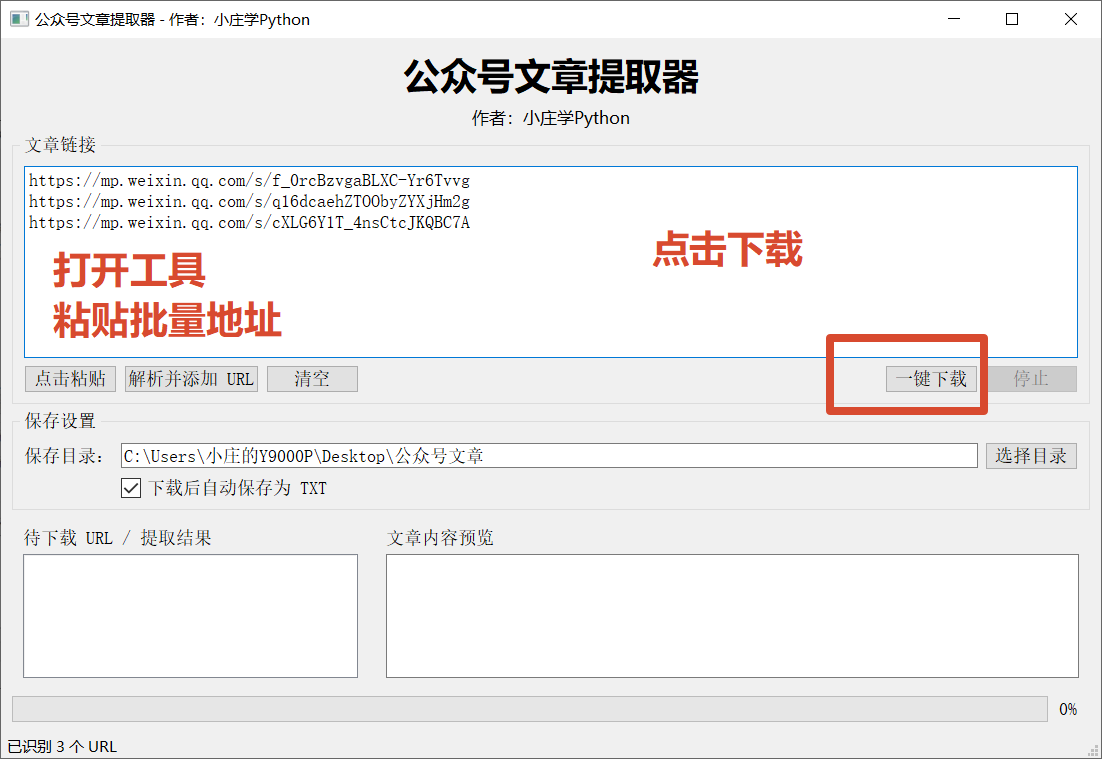Viewport: 1102px width, 759px height.
Task: Maximize the 公众号文章提取器 window
Action: [x=1012, y=19]
